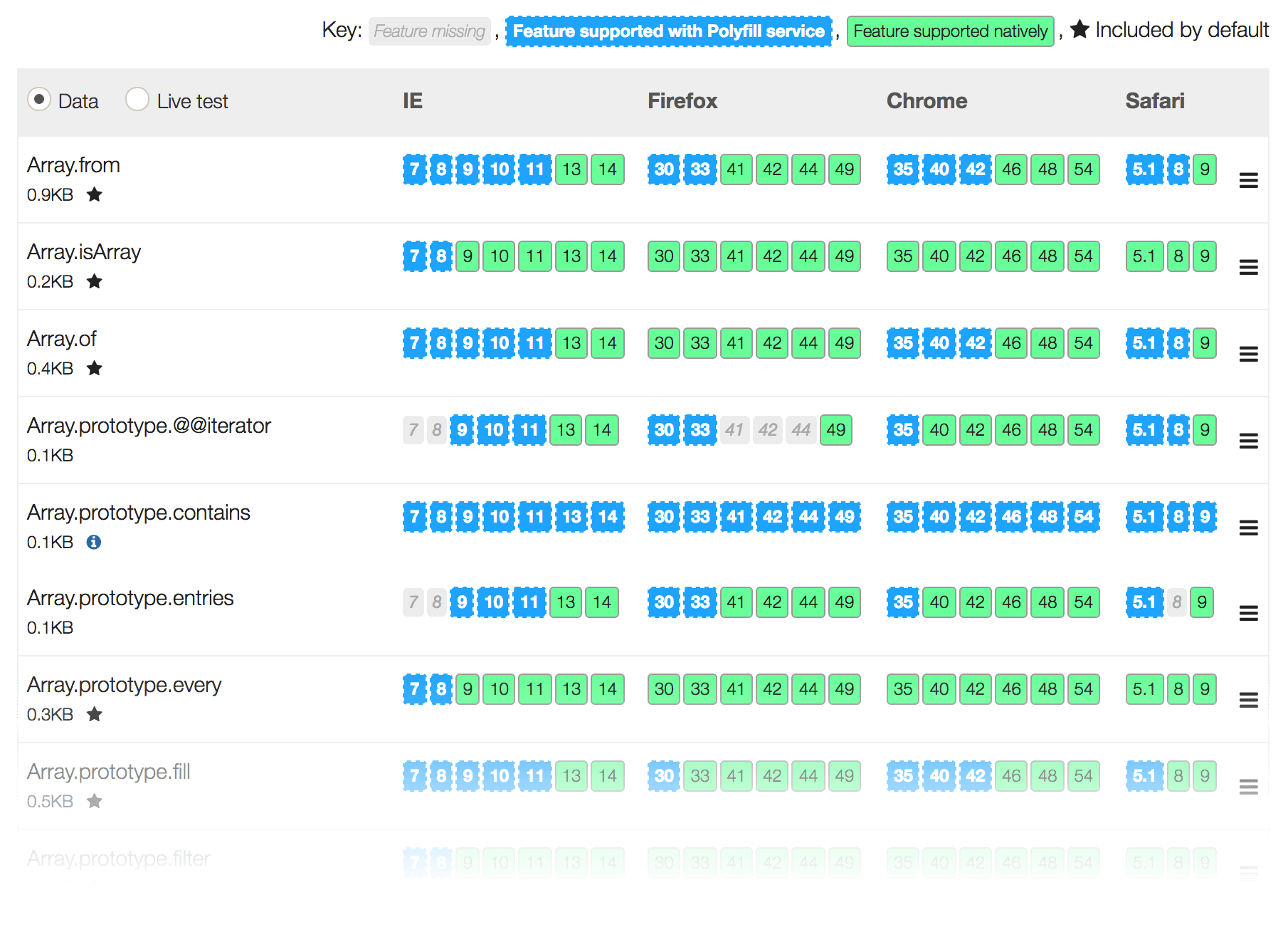Open the hamburger menu for Array.from
Screen dimensions: 1288x927
click(x=1248, y=180)
